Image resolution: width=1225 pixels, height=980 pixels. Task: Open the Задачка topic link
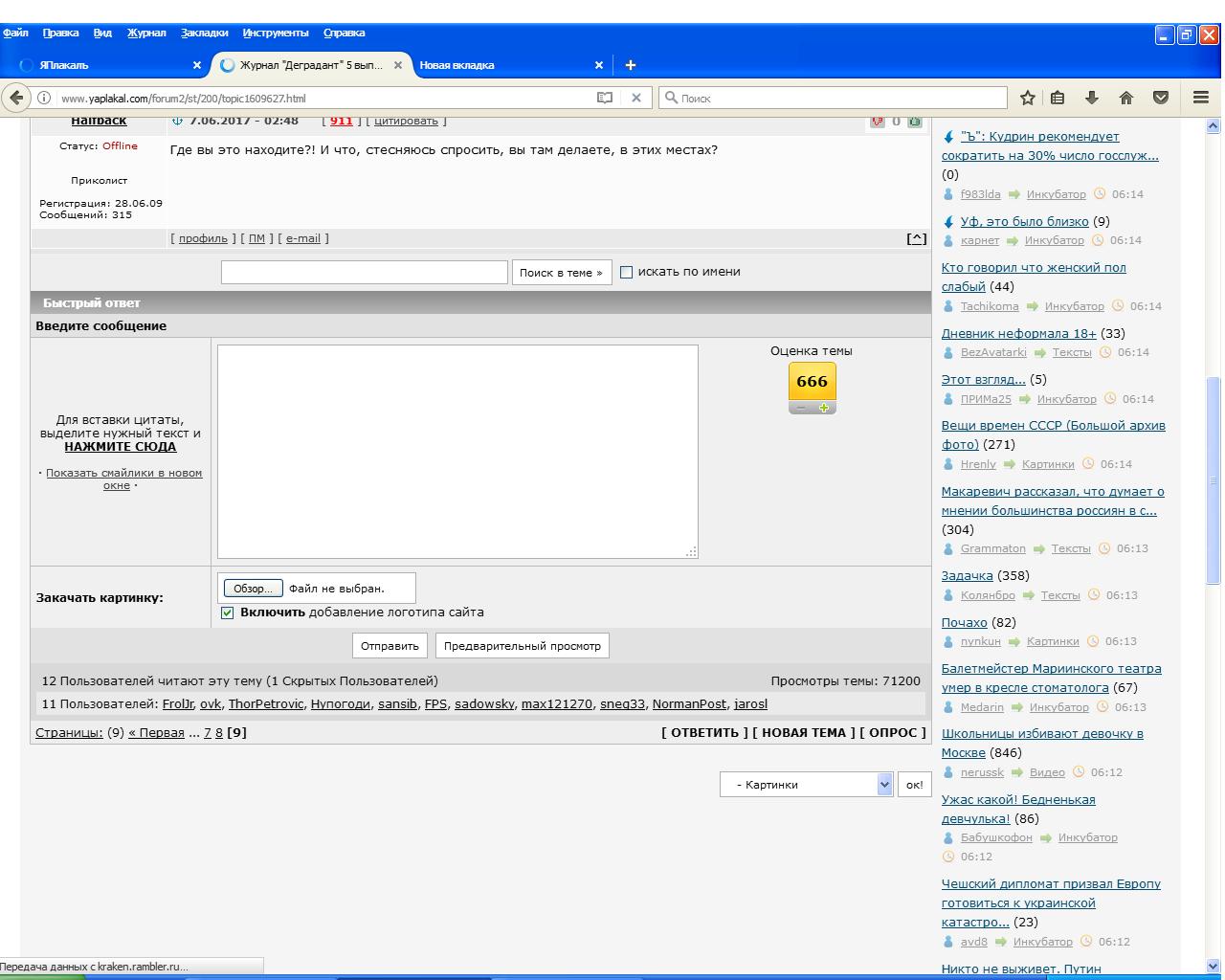tap(967, 576)
